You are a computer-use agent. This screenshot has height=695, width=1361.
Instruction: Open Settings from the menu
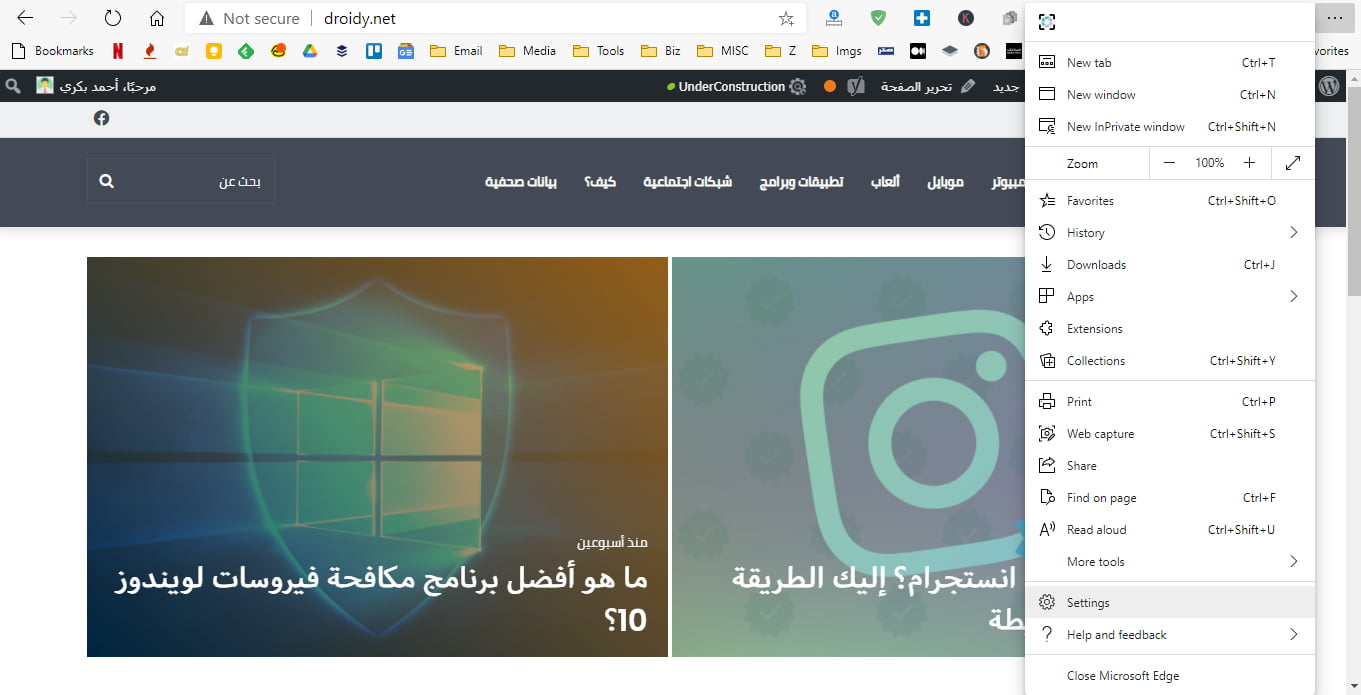coord(1170,602)
